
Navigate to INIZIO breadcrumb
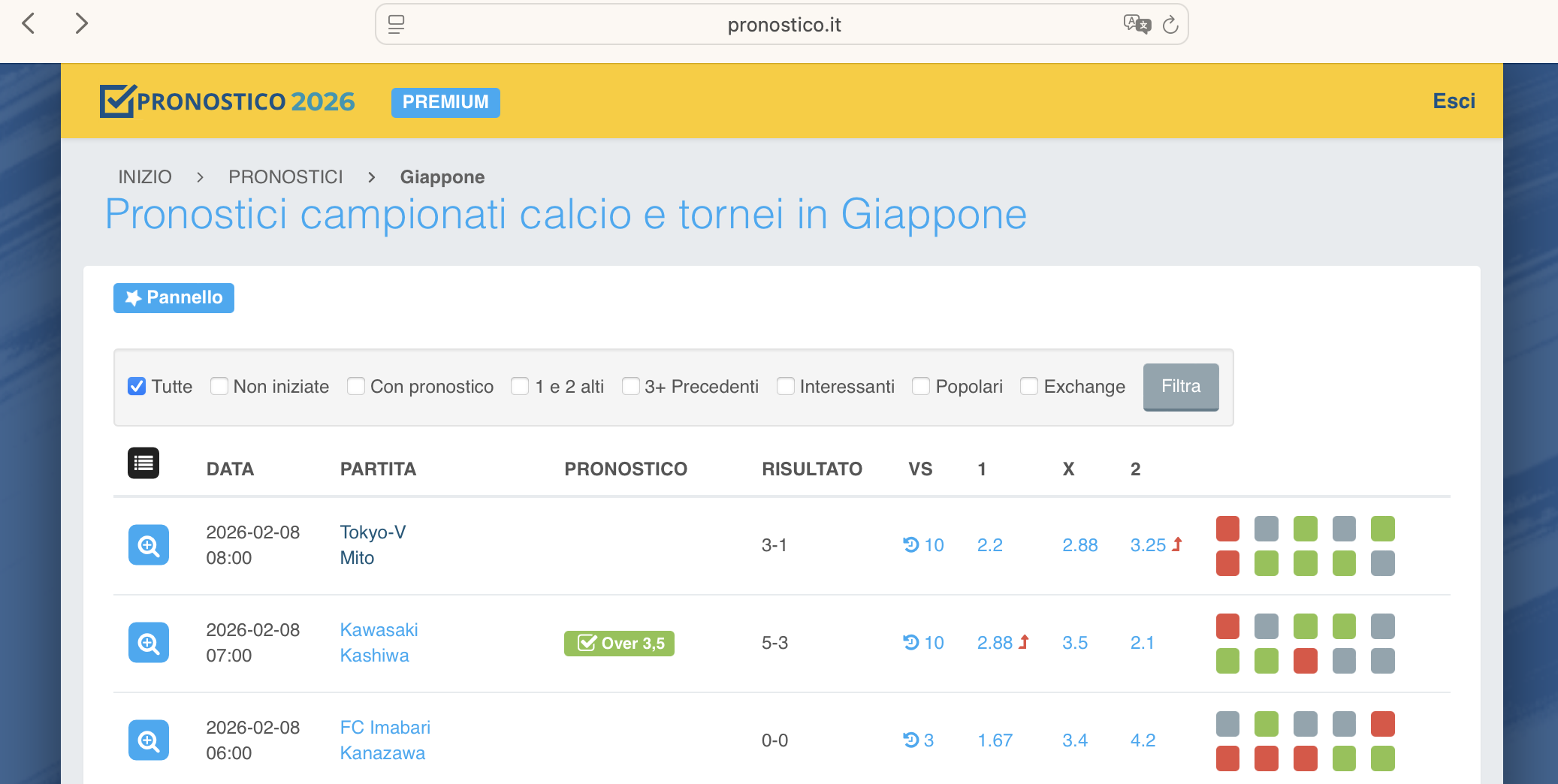[x=145, y=177]
